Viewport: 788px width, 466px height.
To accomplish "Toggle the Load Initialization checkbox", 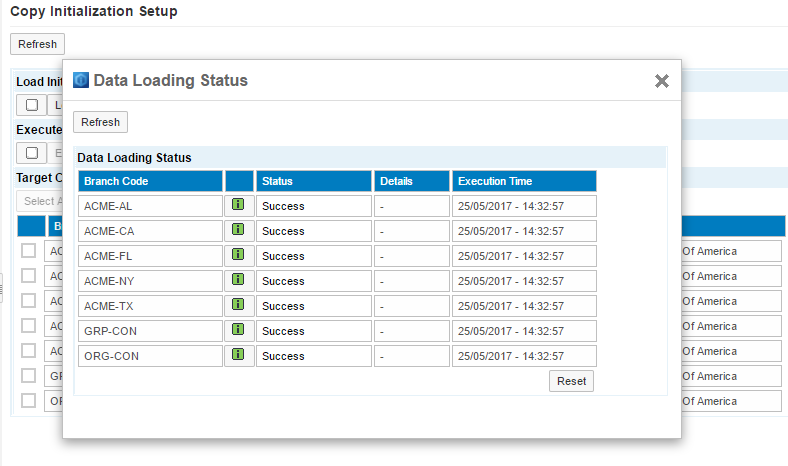I will pos(32,105).
